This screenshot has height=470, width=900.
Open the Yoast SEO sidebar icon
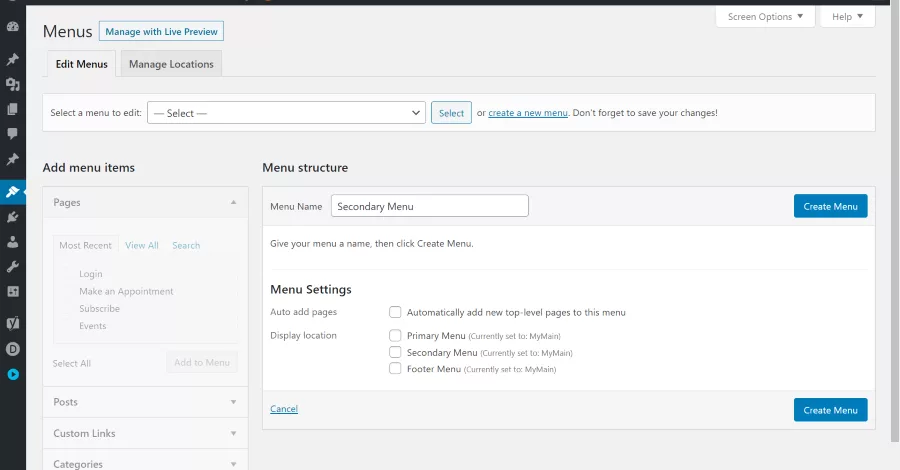tap(13, 323)
